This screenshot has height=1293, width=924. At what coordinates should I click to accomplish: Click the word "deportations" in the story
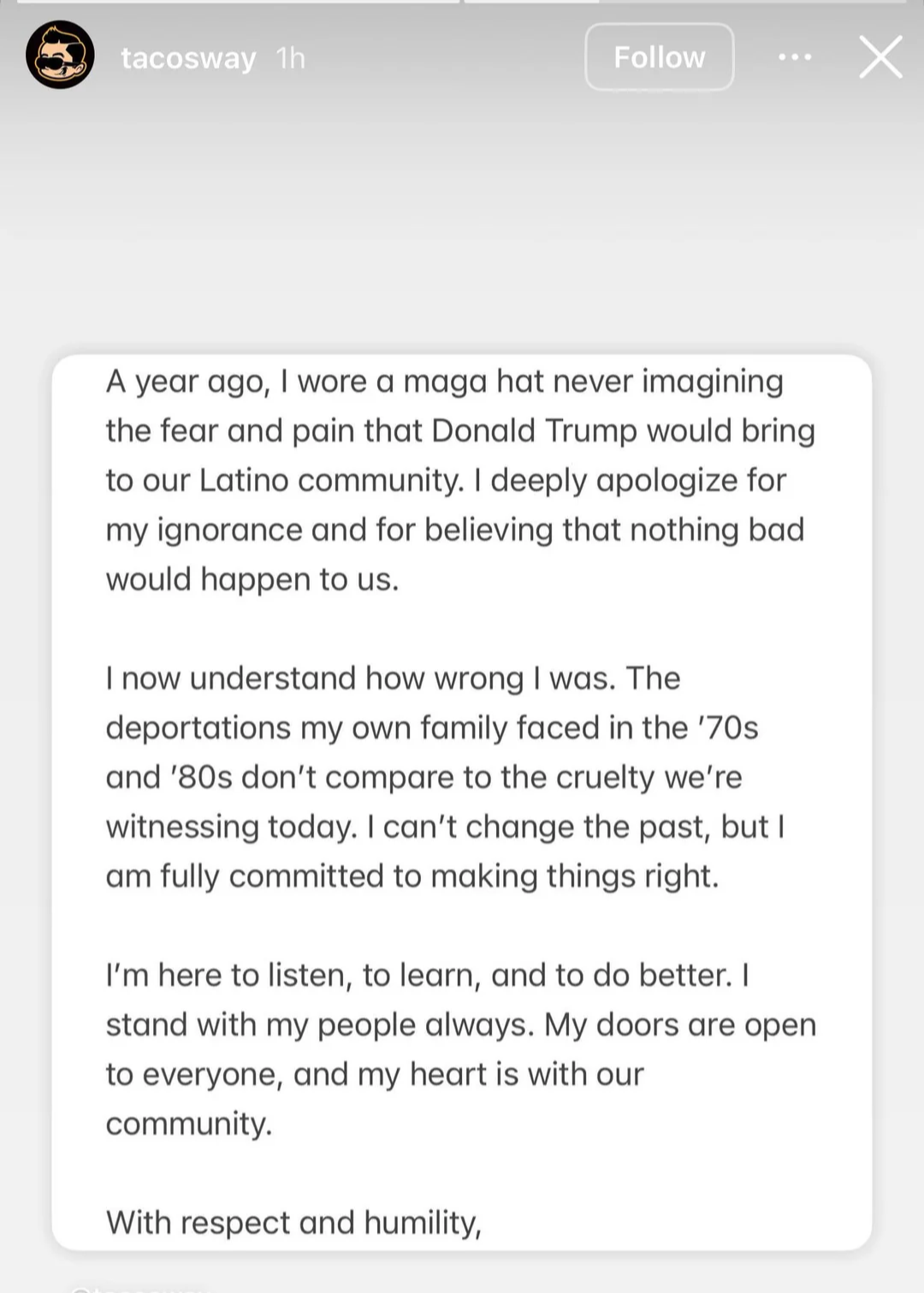198,728
